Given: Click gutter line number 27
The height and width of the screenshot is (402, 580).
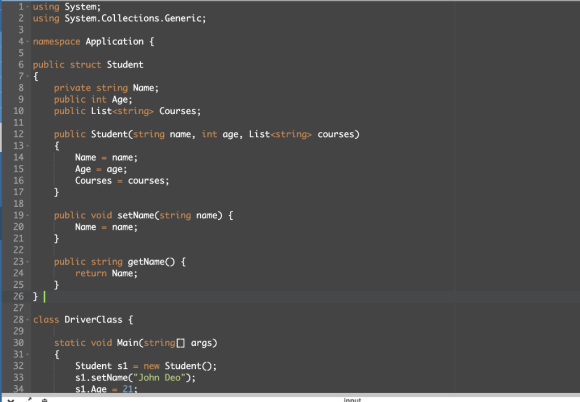Looking at the screenshot, I should pyautogui.click(x=18, y=308).
